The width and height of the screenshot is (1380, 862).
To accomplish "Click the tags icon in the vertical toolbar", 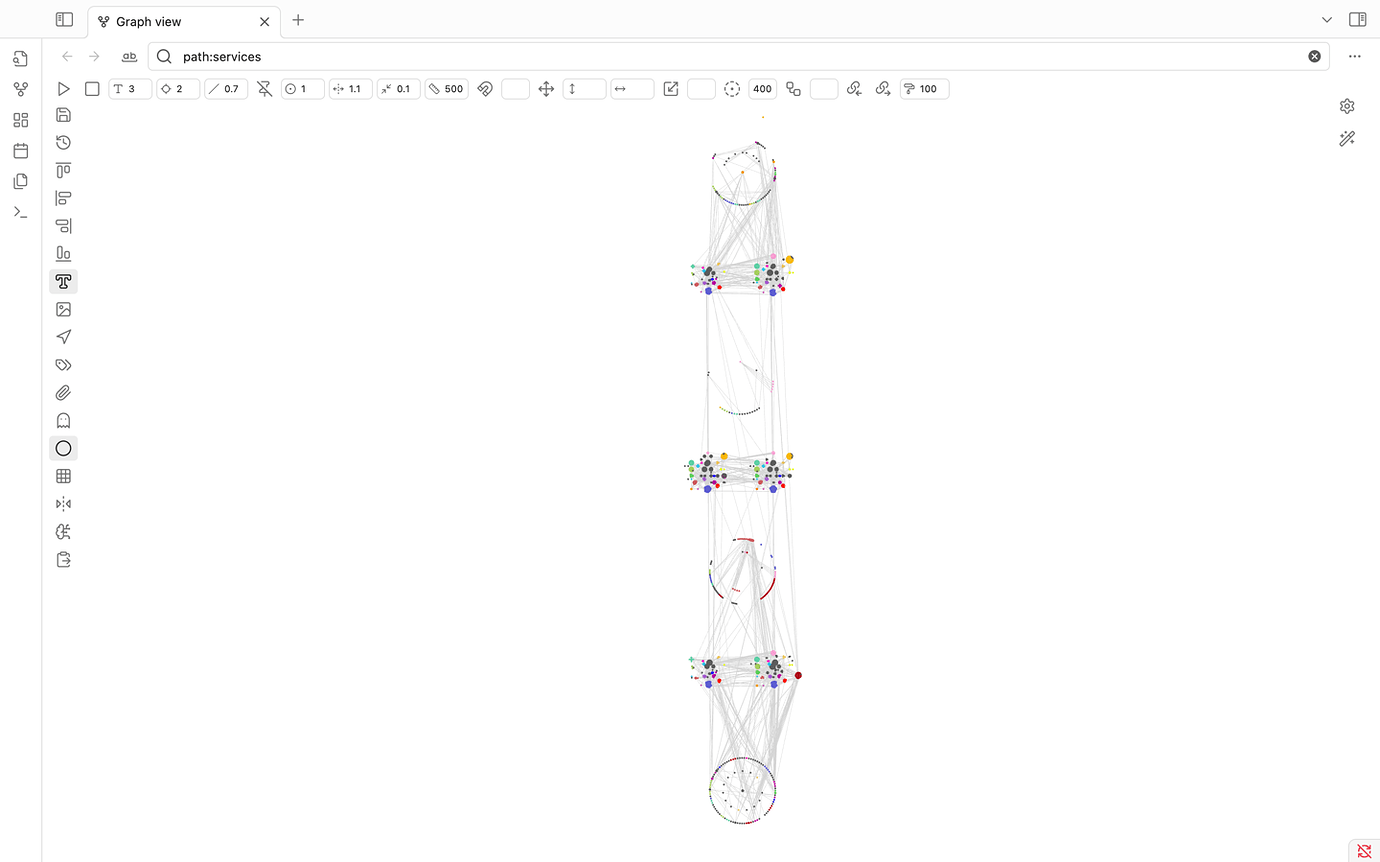I will coord(63,364).
